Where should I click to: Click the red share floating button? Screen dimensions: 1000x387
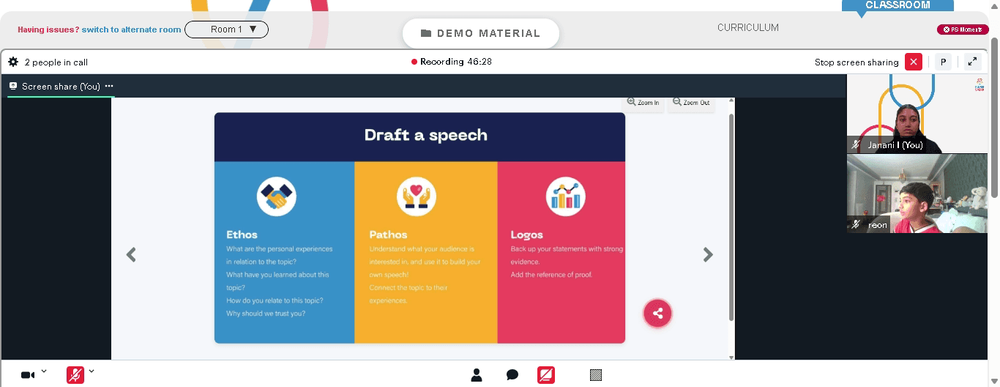tap(658, 313)
